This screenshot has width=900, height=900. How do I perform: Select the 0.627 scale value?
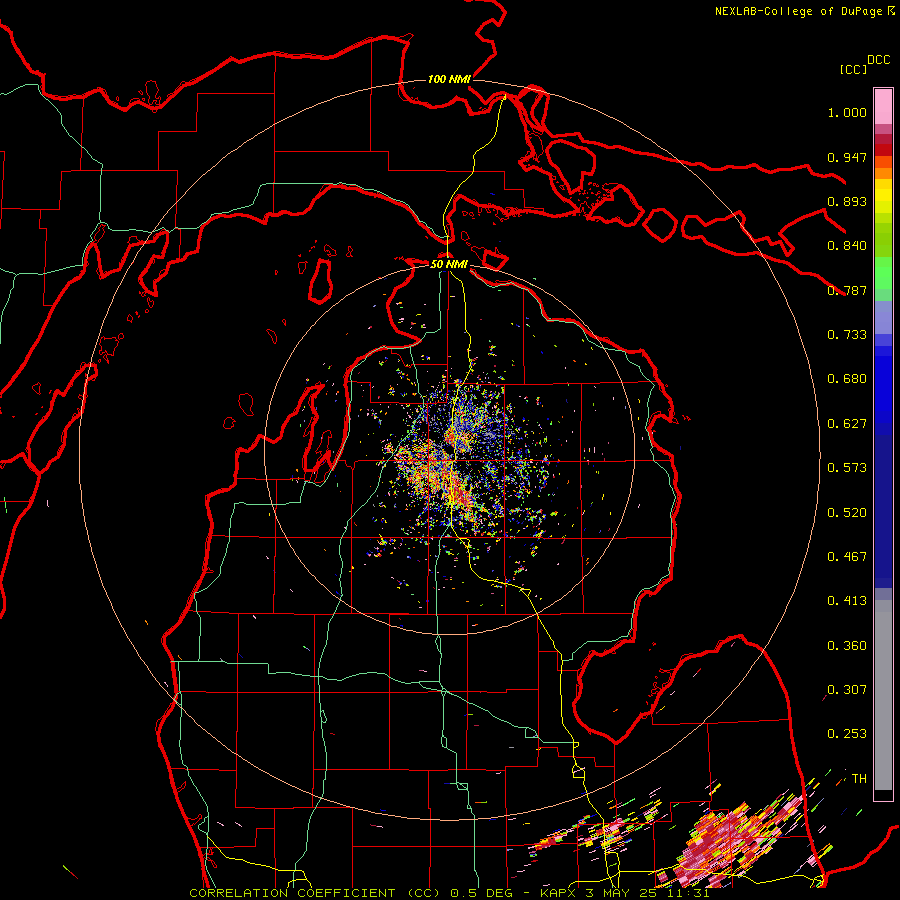847,424
